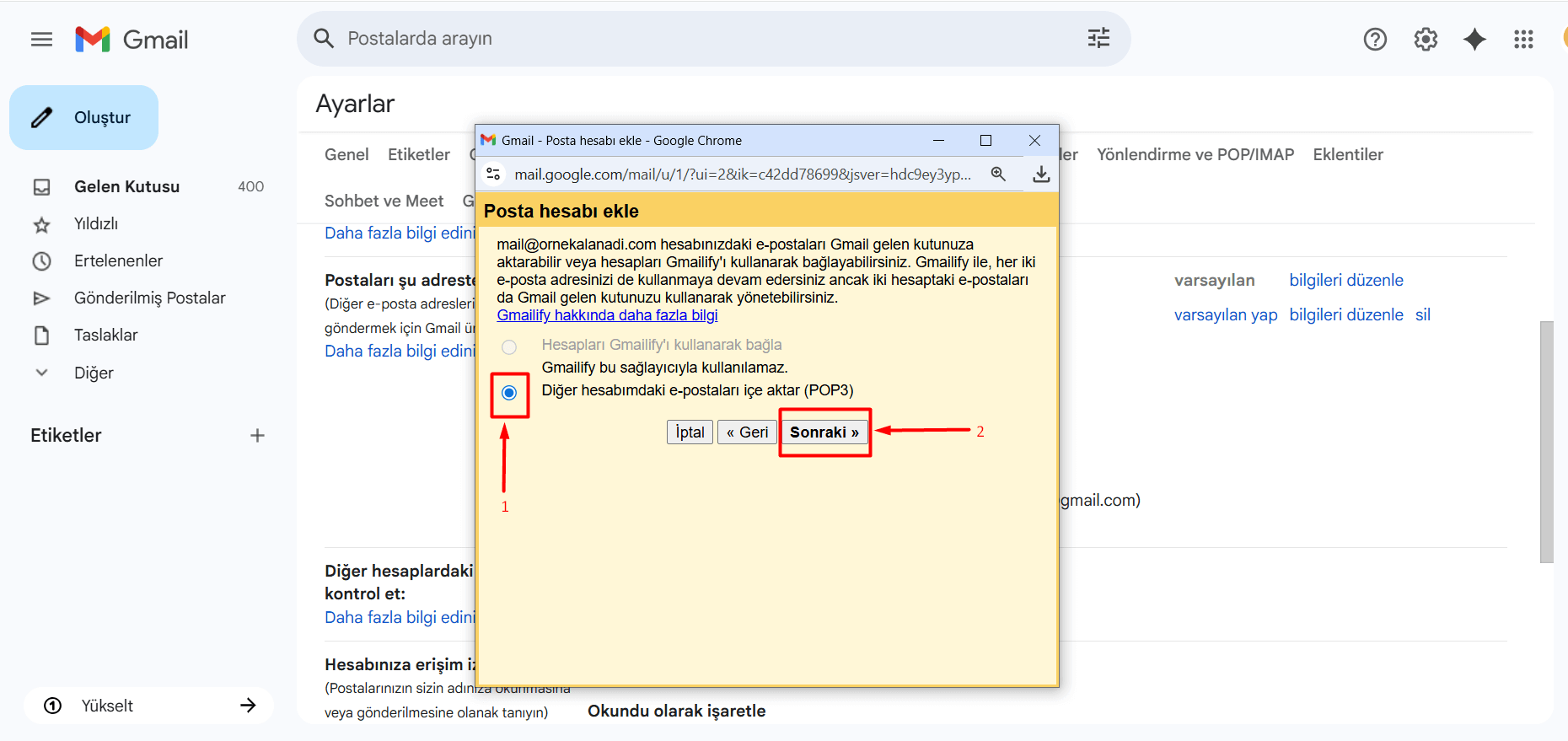Click the Okundu olarak işaretle text
Viewport: 1568px width, 741px height.
coord(677,711)
